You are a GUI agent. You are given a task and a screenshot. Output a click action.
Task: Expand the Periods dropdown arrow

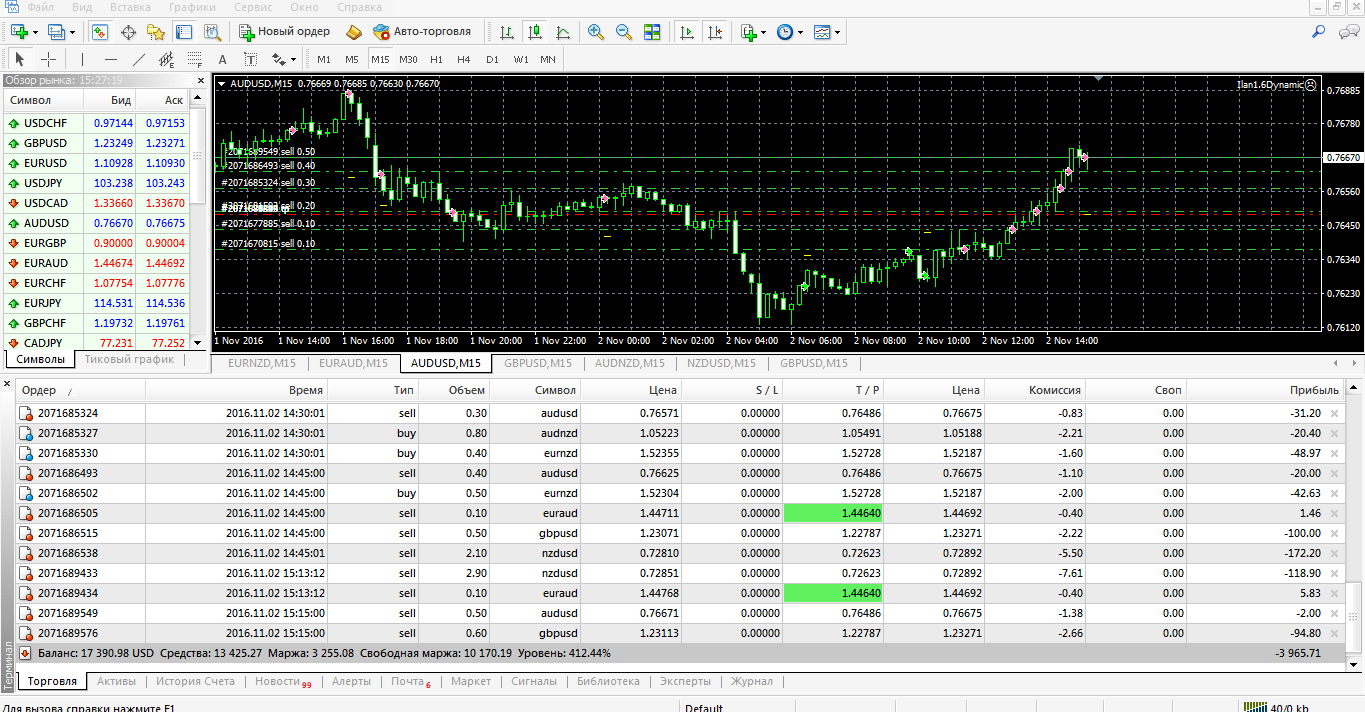point(801,32)
